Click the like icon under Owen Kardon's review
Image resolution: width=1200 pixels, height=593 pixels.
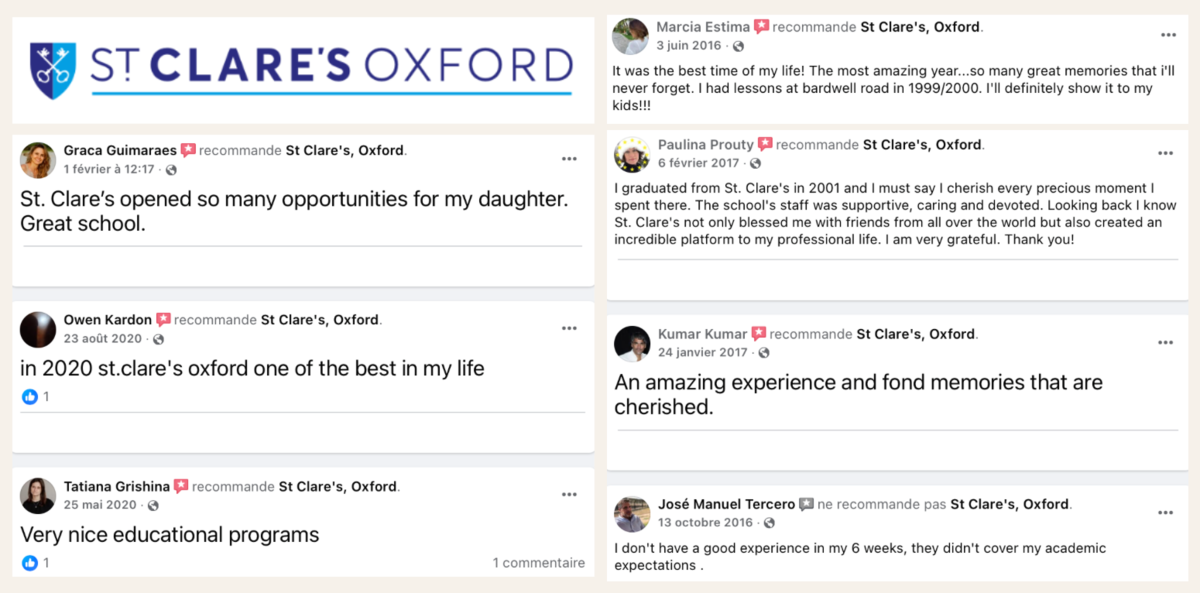point(30,397)
